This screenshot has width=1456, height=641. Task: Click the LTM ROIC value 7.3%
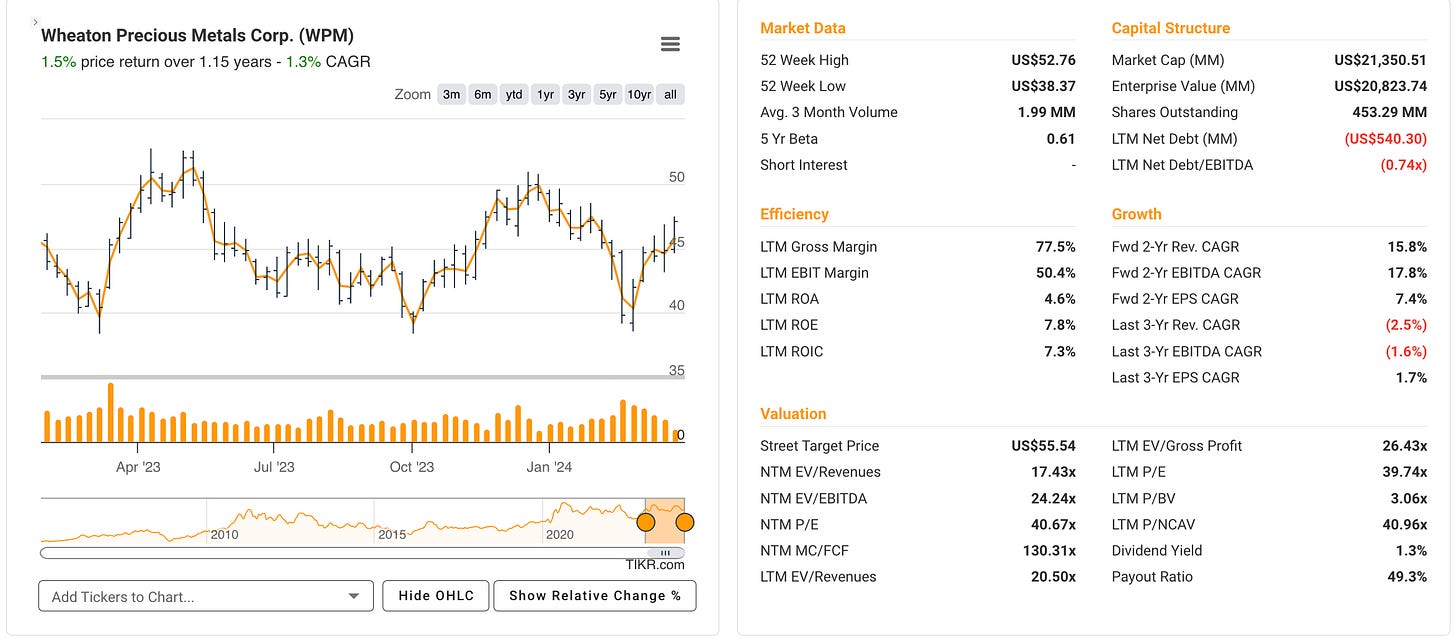(1060, 351)
